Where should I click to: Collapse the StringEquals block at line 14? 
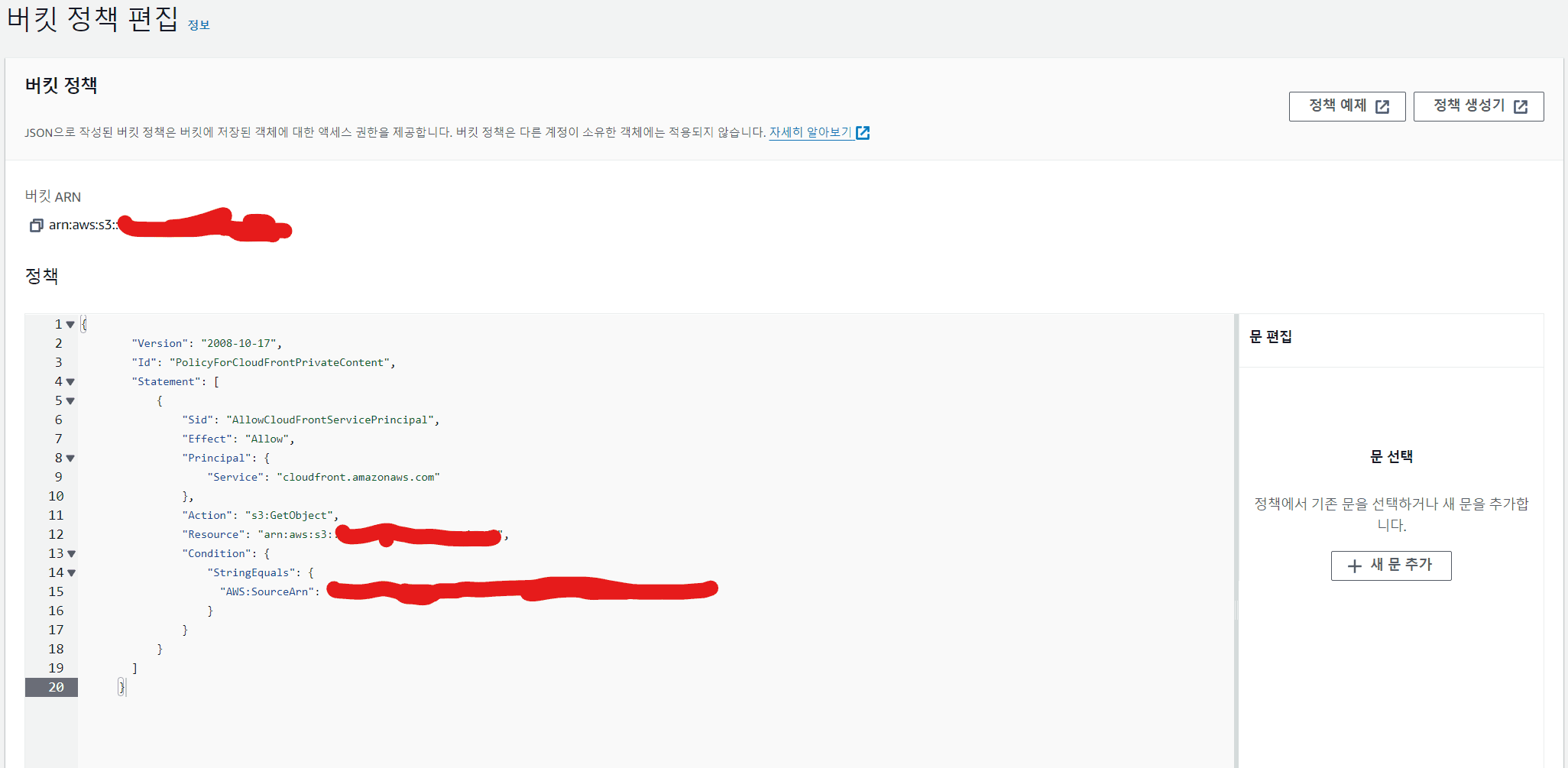[x=71, y=573]
